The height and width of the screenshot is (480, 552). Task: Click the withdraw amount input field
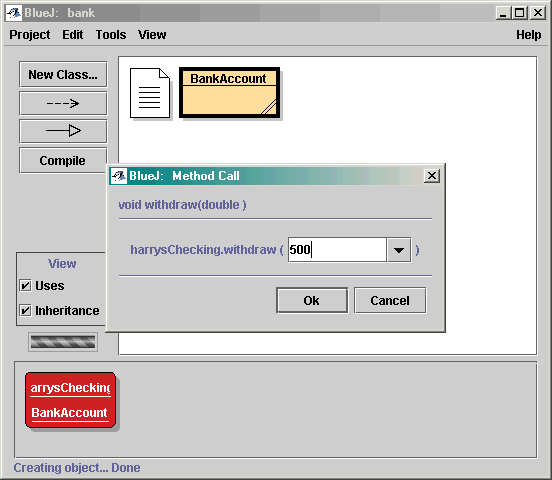337,250
